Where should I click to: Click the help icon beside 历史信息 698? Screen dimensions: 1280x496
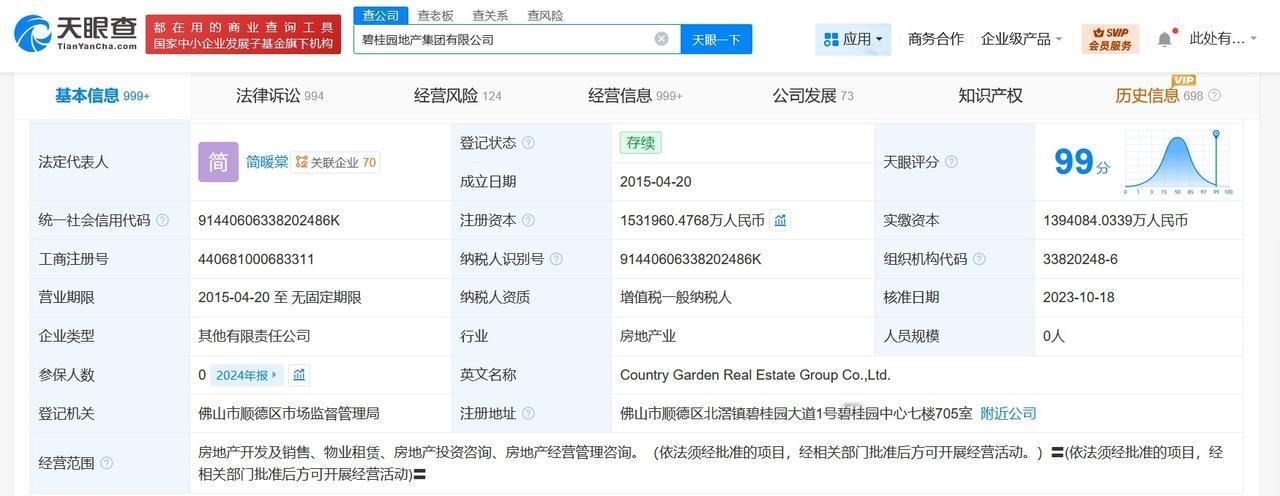point(1214,96)
